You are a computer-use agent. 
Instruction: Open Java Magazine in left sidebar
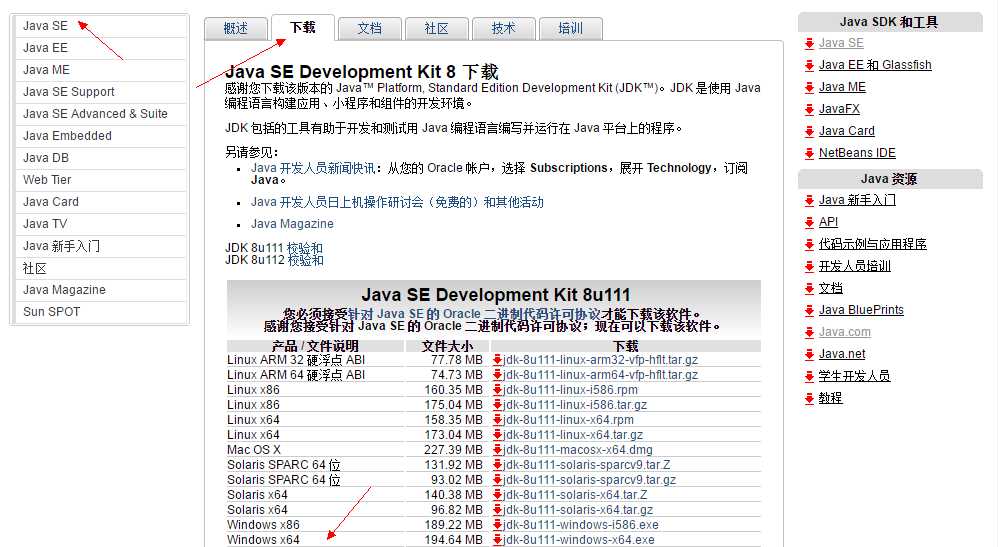[101, 290]
